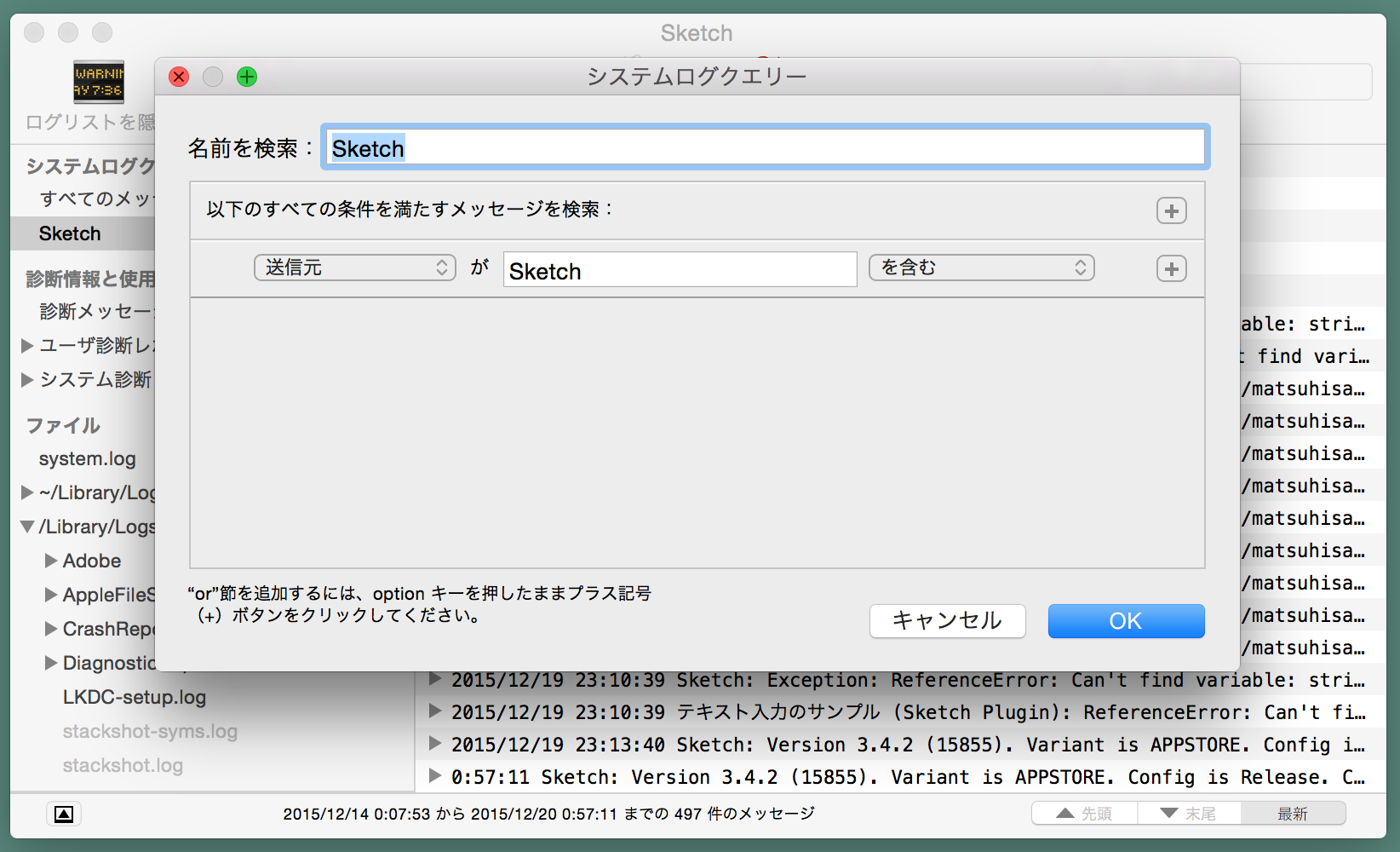Click ログリストを隠す toolbar label
Viewport: 1400px width, 852px height.
click(90, 122)
